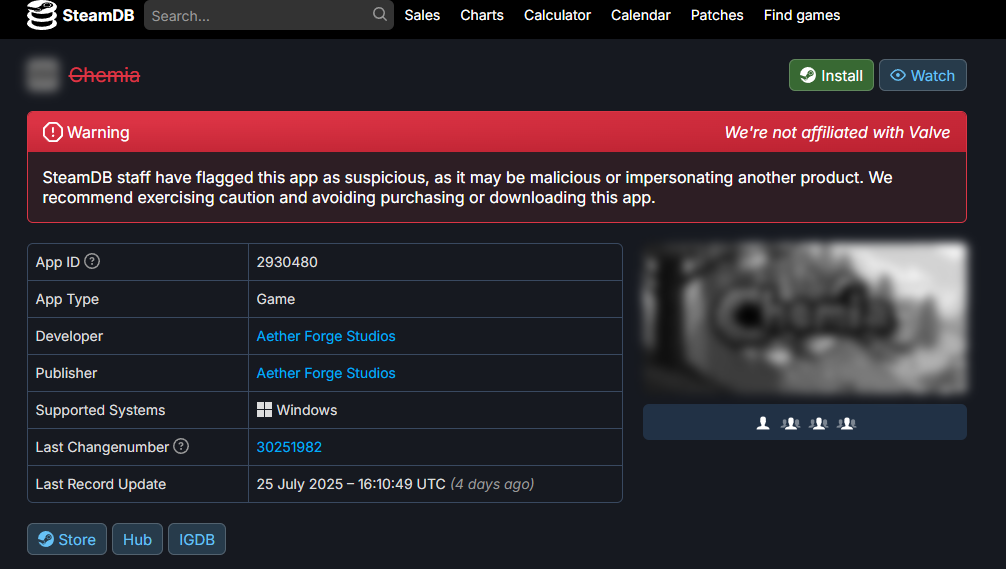Select the App ID value 2930480

tap(287, 262)
